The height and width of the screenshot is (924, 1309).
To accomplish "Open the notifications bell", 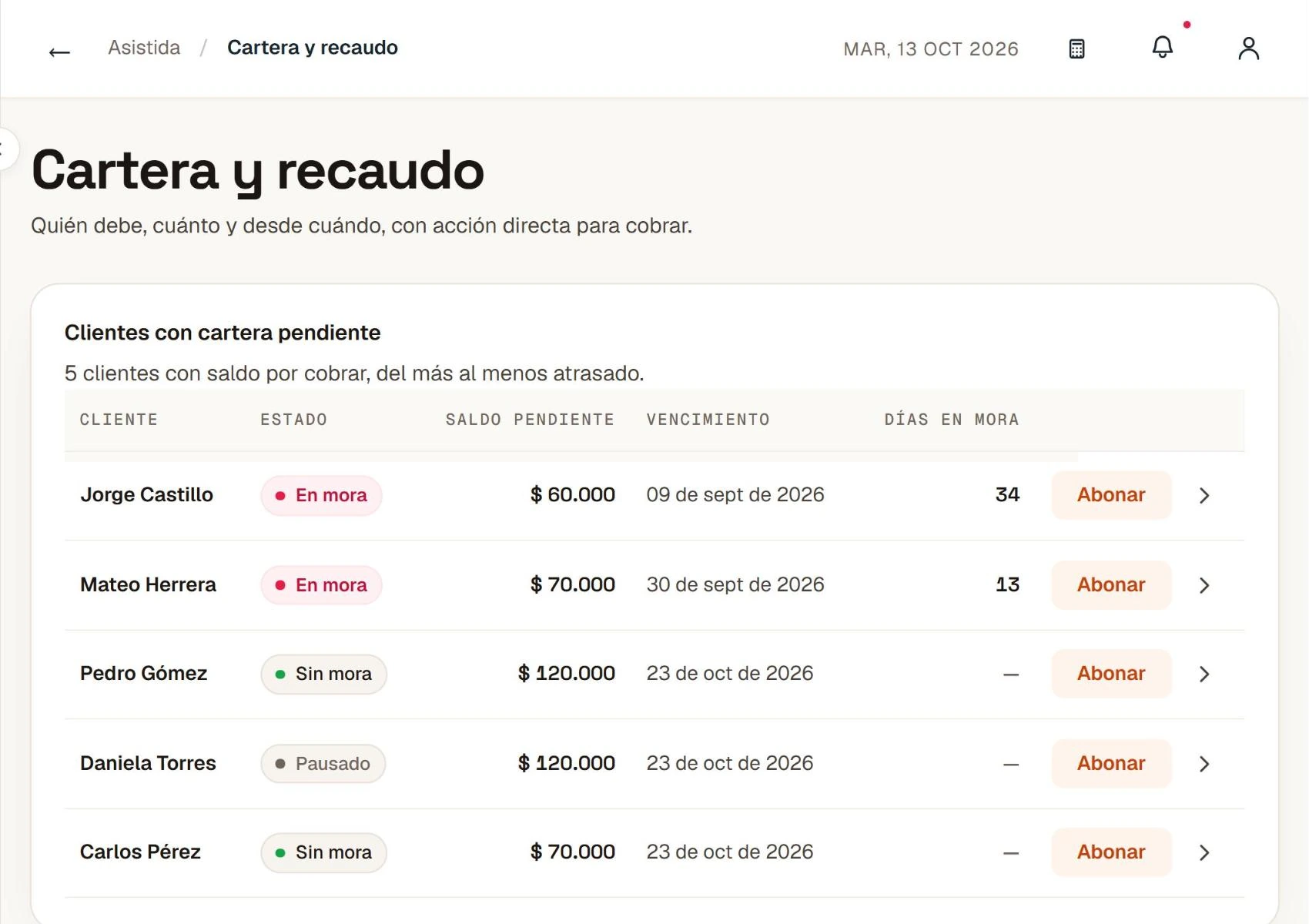I will tap(1163, 48).
